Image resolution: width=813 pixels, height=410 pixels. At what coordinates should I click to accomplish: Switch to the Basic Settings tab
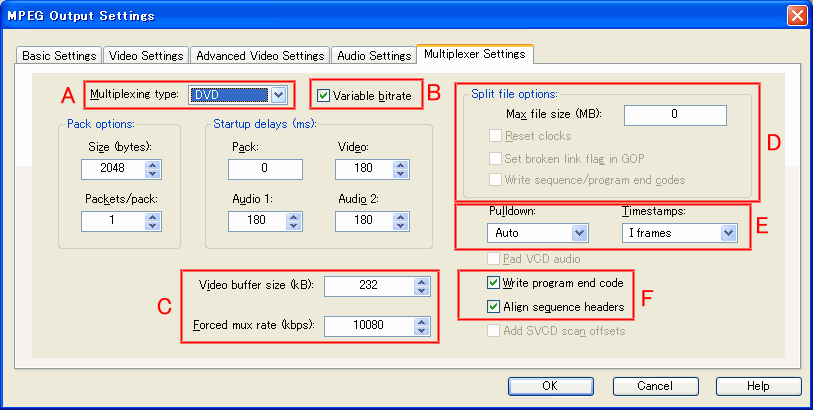(59, 56)
